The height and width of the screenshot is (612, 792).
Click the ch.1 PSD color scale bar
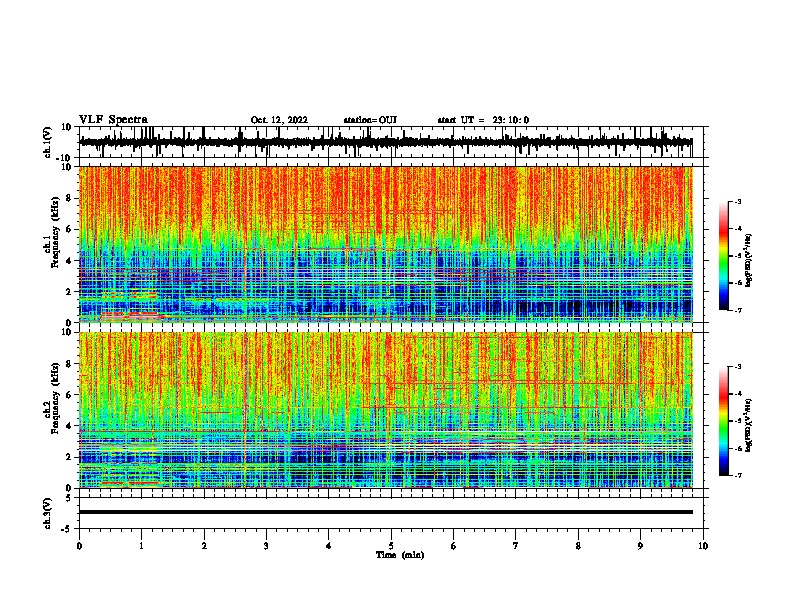(723, 256)
